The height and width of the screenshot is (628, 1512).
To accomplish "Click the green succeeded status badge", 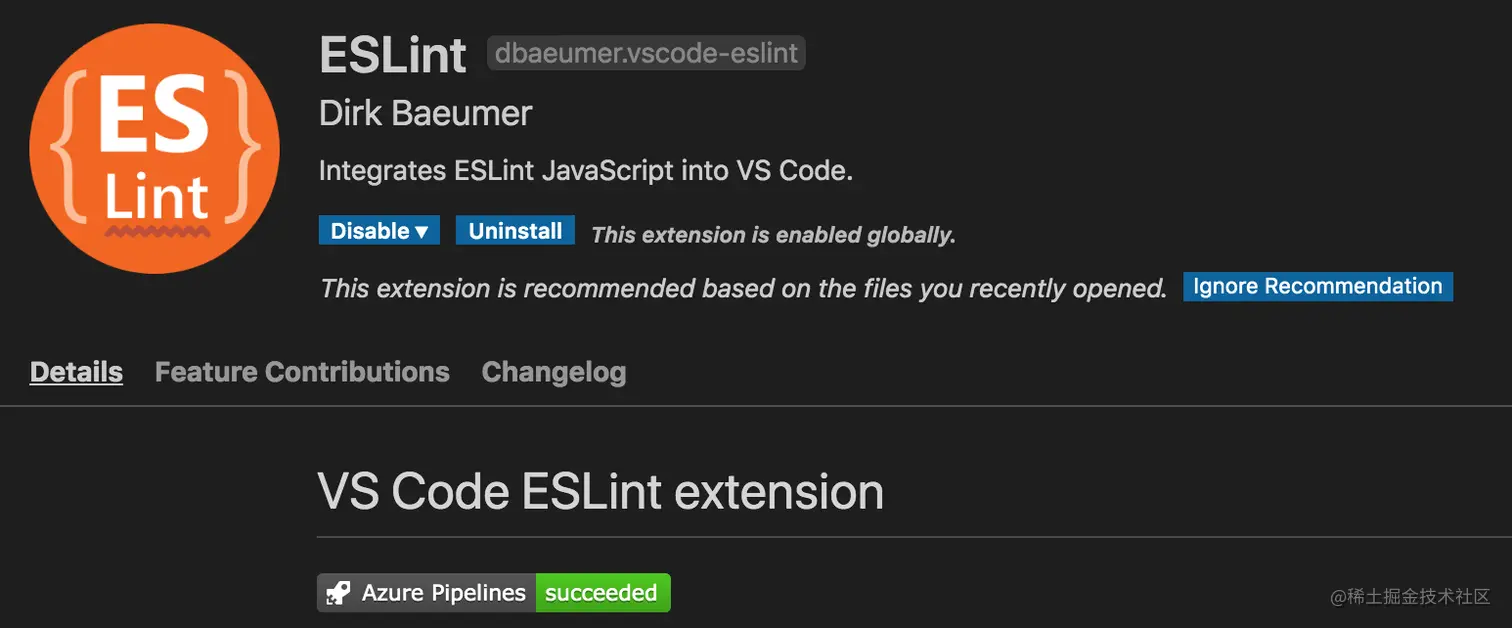I will 602,593.
